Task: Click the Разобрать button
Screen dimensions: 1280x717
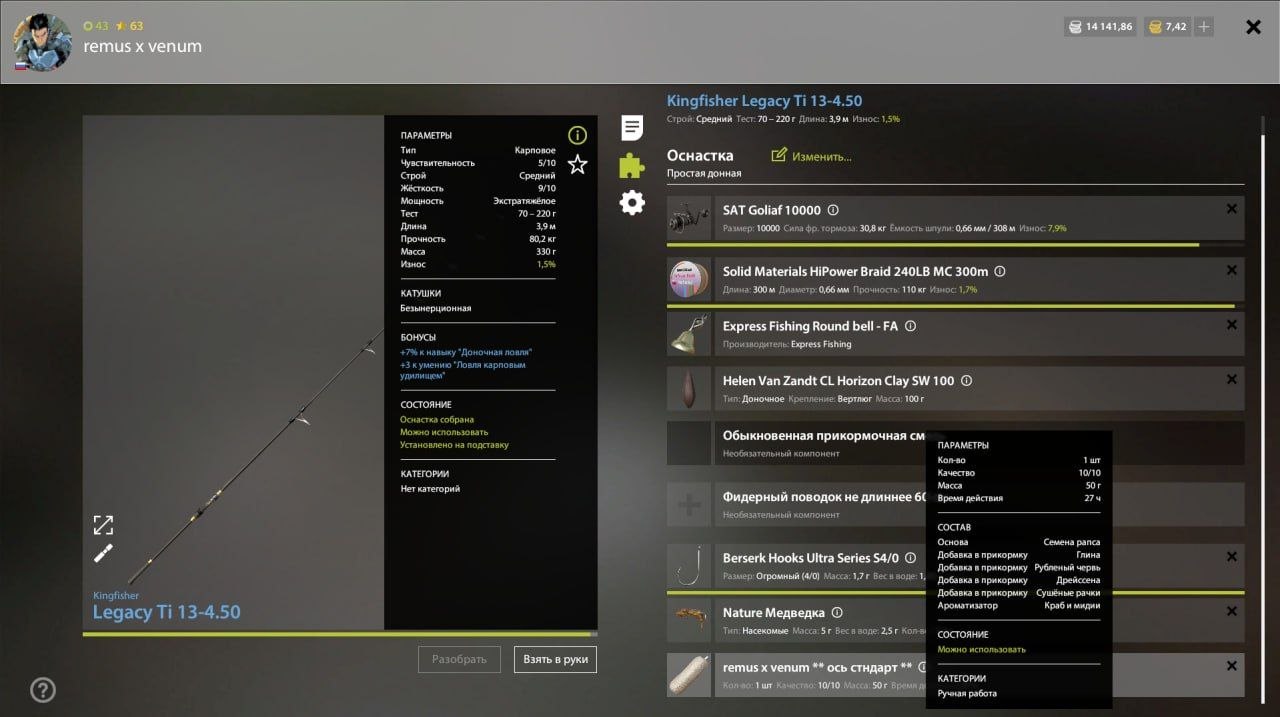Action: (x=459, y=660)
